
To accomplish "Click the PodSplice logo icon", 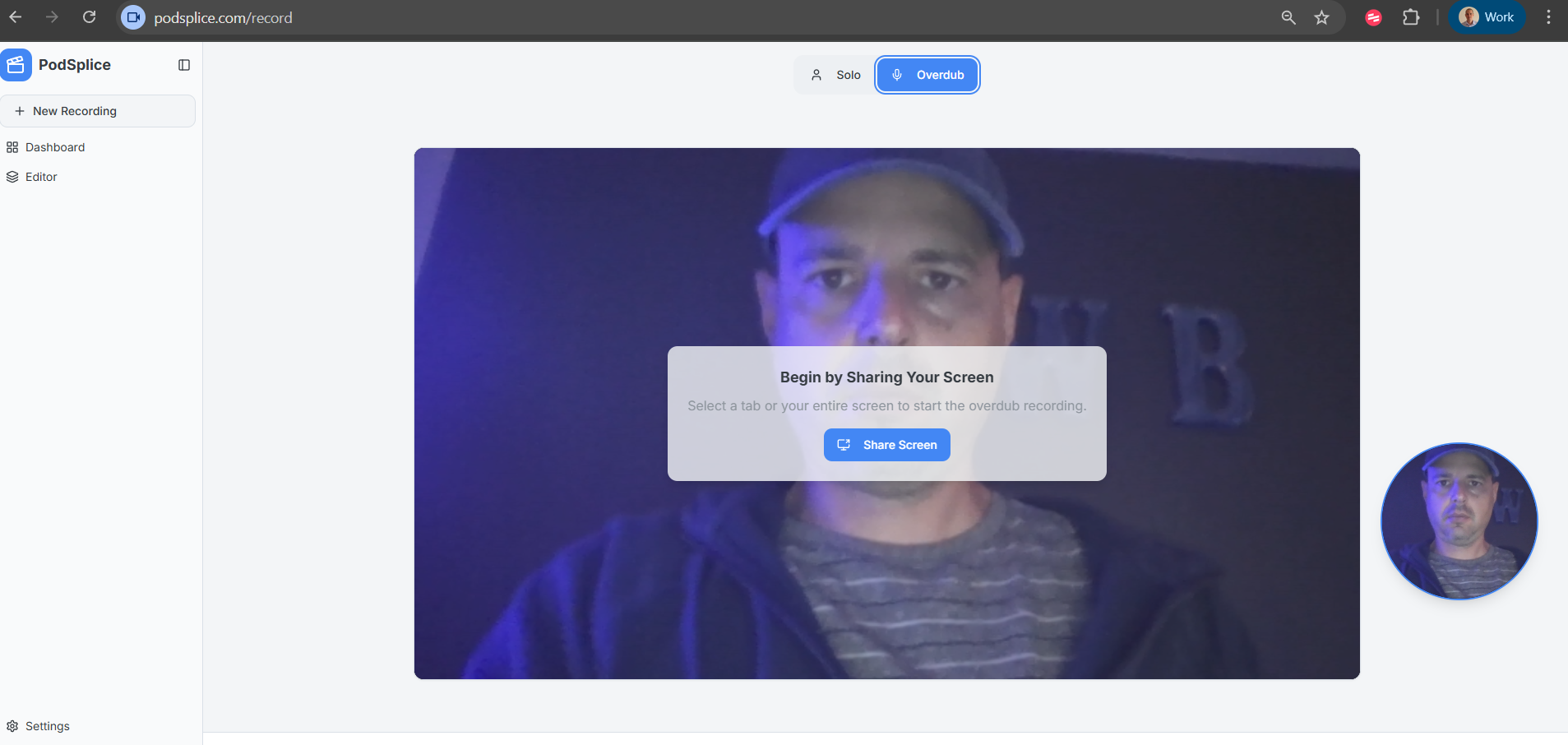I will [x=16, y=64].
